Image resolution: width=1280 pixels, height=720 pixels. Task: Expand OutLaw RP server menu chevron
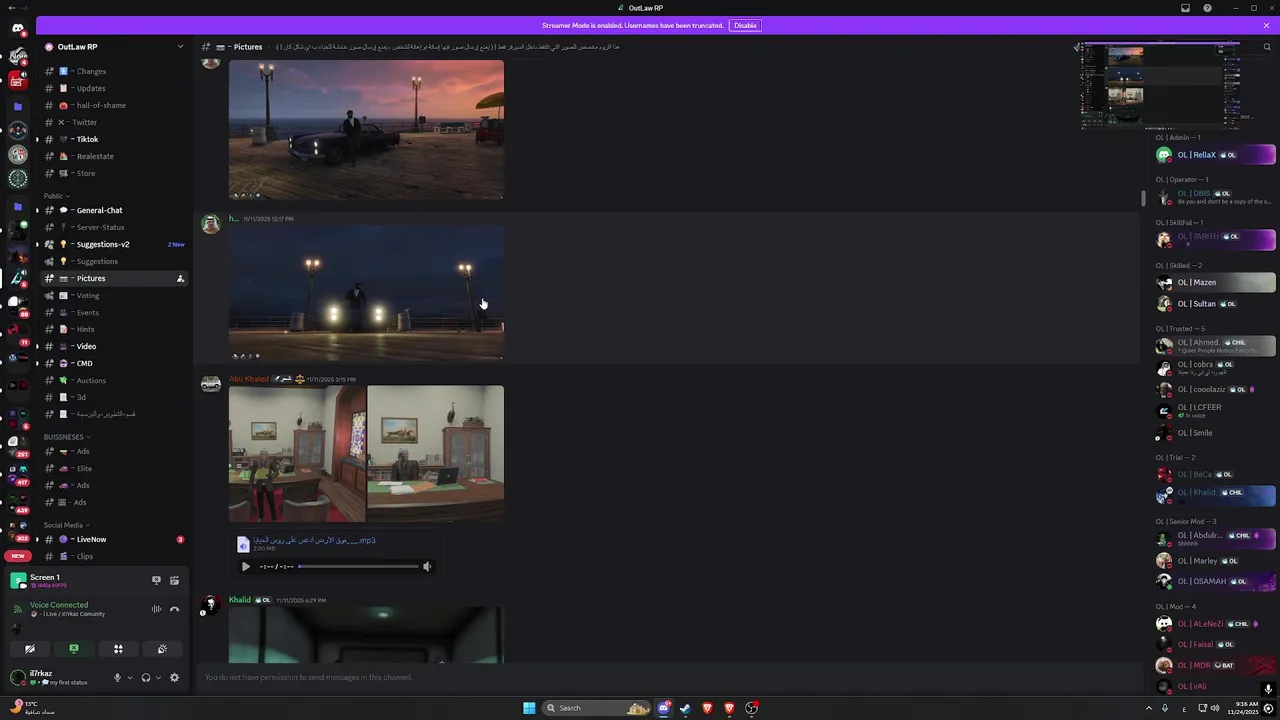[180, 47]
